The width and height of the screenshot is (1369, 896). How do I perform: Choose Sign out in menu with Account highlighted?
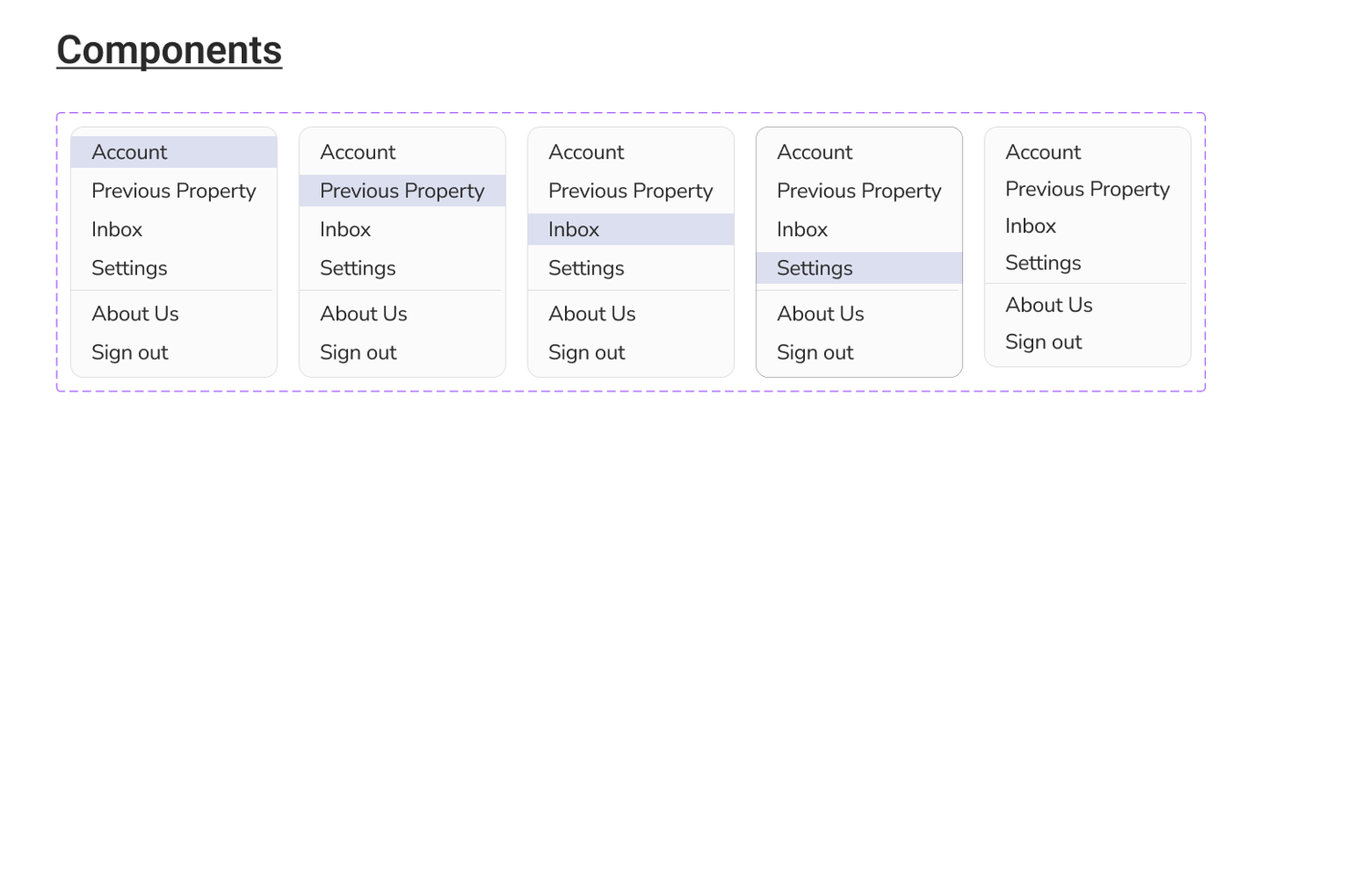pyautogui.click(x=130, y=352)
